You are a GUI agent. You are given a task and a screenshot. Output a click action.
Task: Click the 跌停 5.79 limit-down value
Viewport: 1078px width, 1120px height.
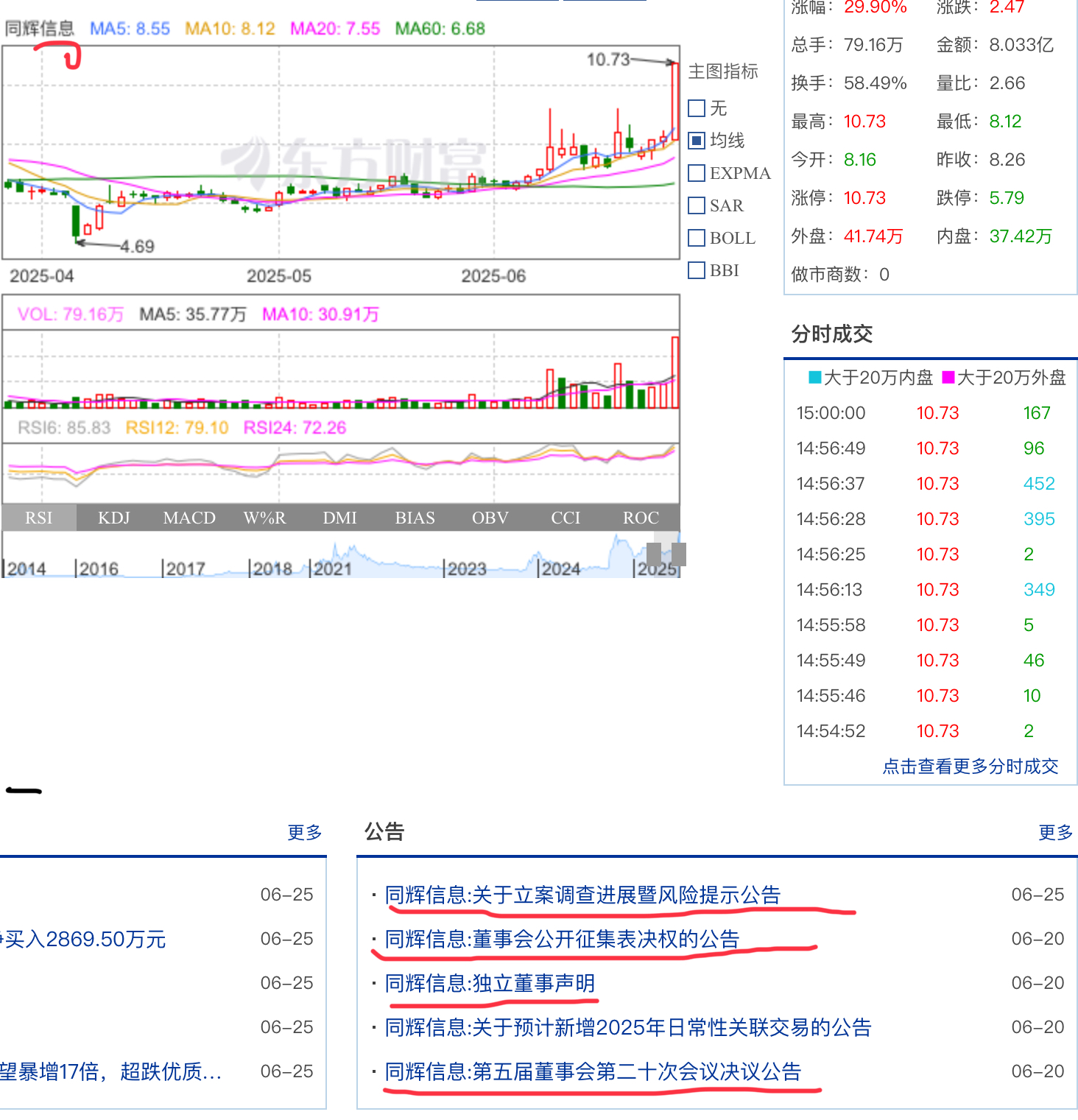(1007, 198)
